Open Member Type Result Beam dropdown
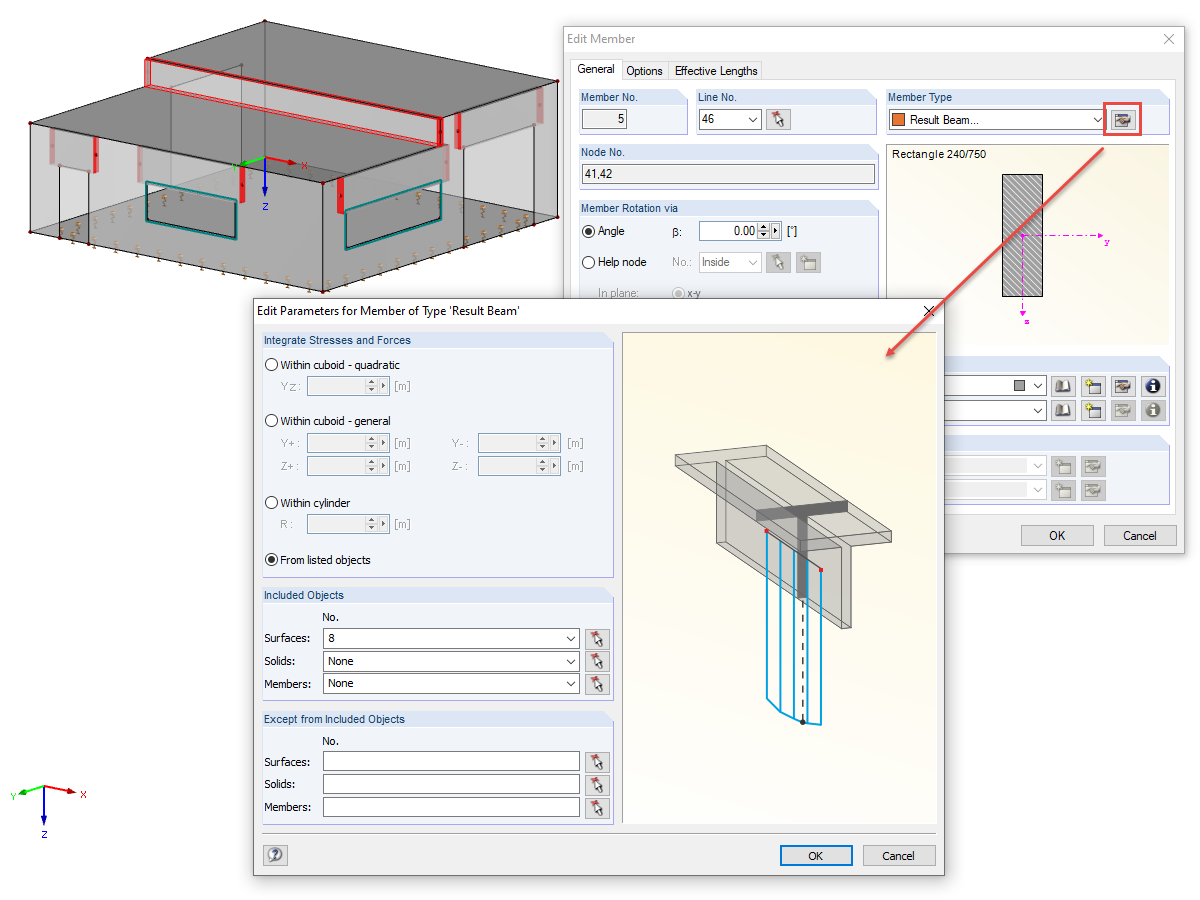The image size is (1200, 900). (x=1098, y=120)
